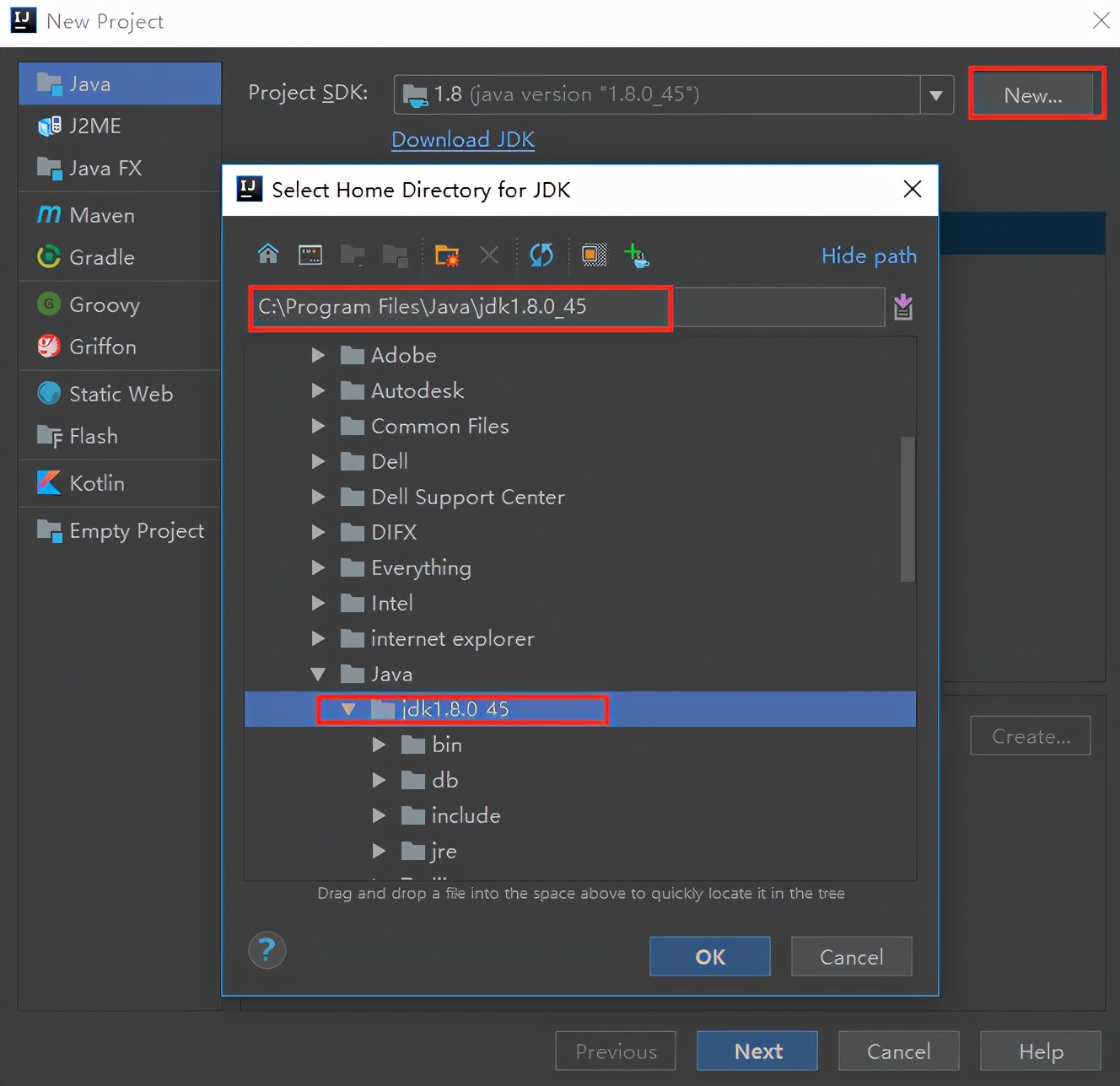1120x1086 pixels.
Task: Click the JDK path input field
Action: coord(567,307)
